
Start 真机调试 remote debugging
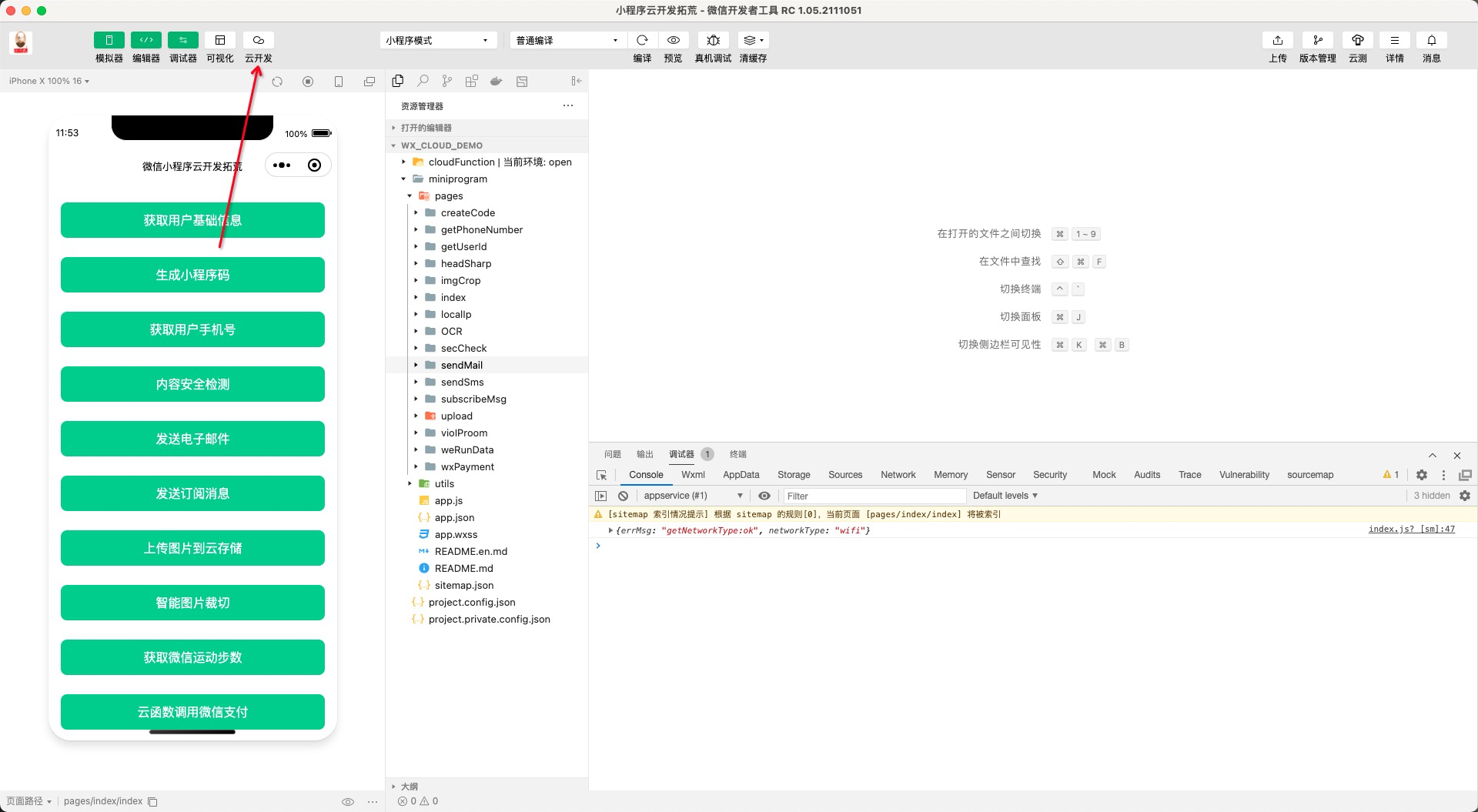[714, 40]
